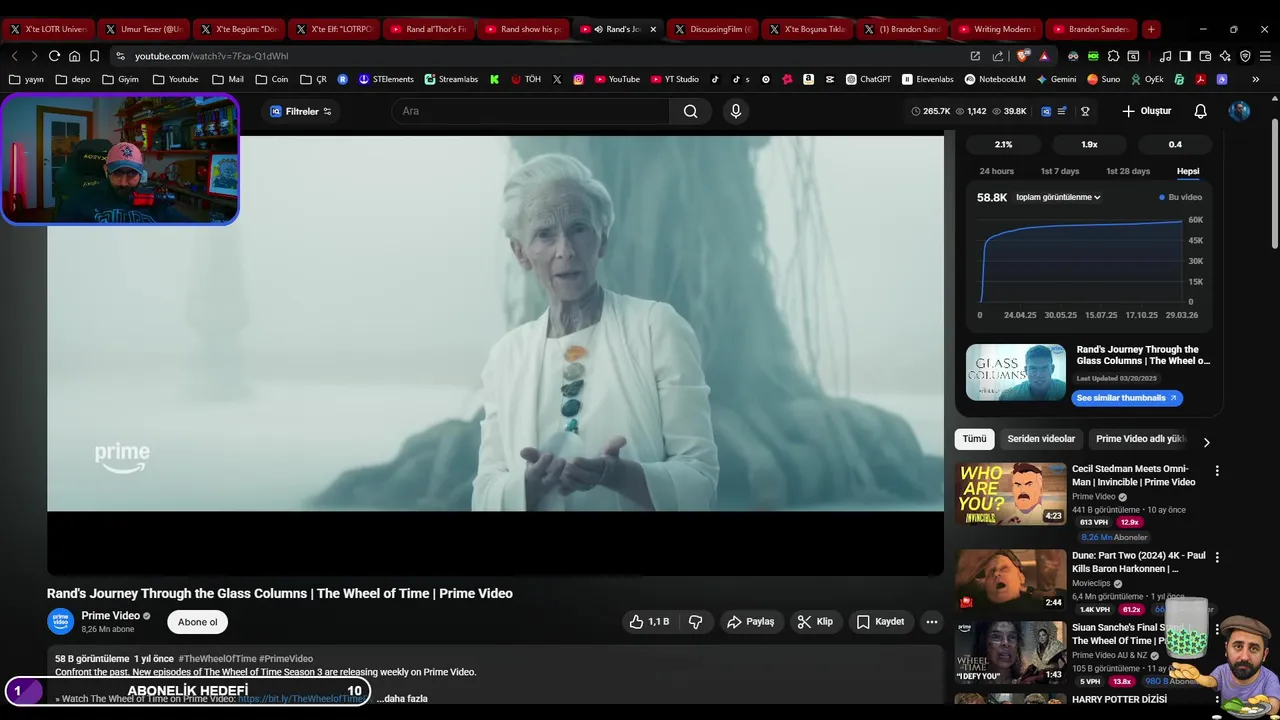The width and height of the screenshot is (1280, 720).
Task: Open Prime Video channel avatar
Action: 61,621
